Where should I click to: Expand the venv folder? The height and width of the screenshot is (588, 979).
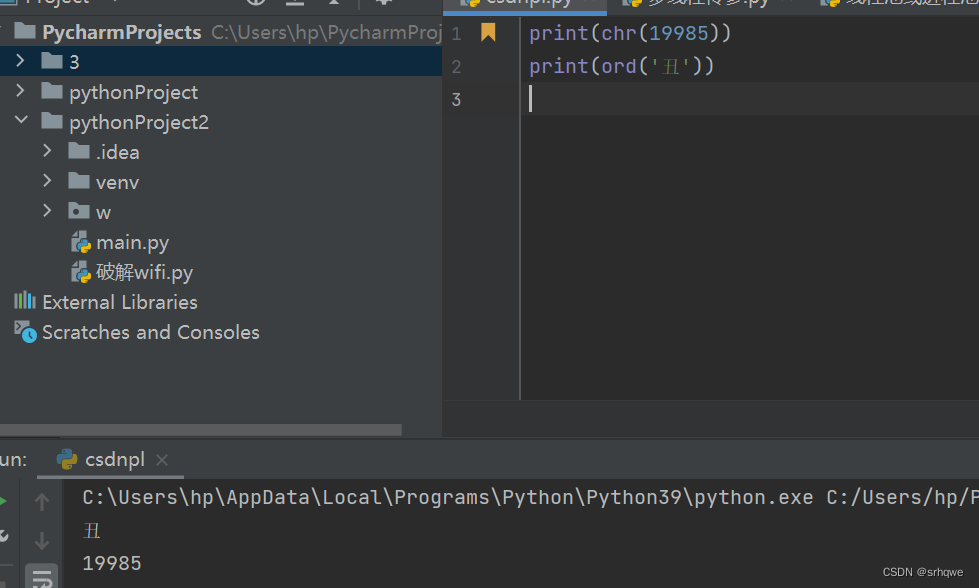pos(47,181)
